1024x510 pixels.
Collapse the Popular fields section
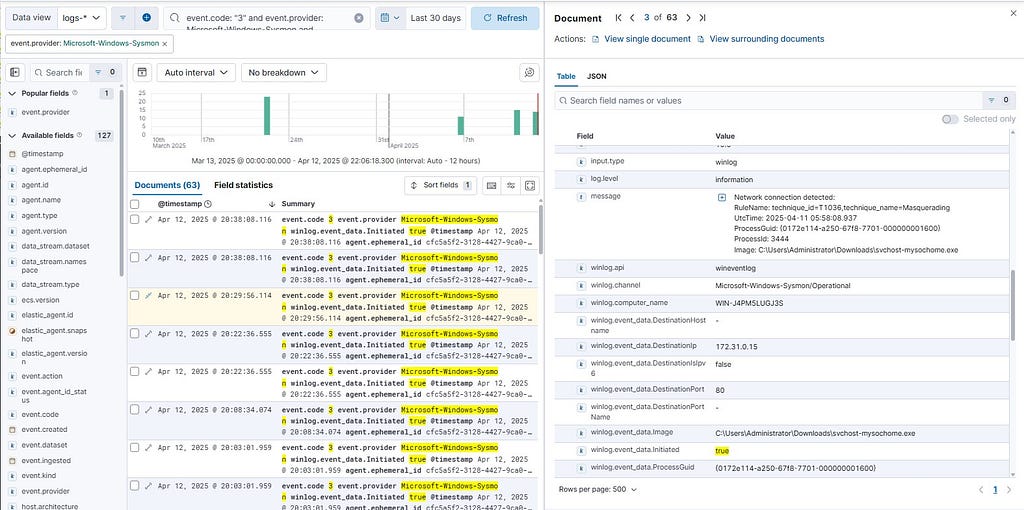coord(12,93)
